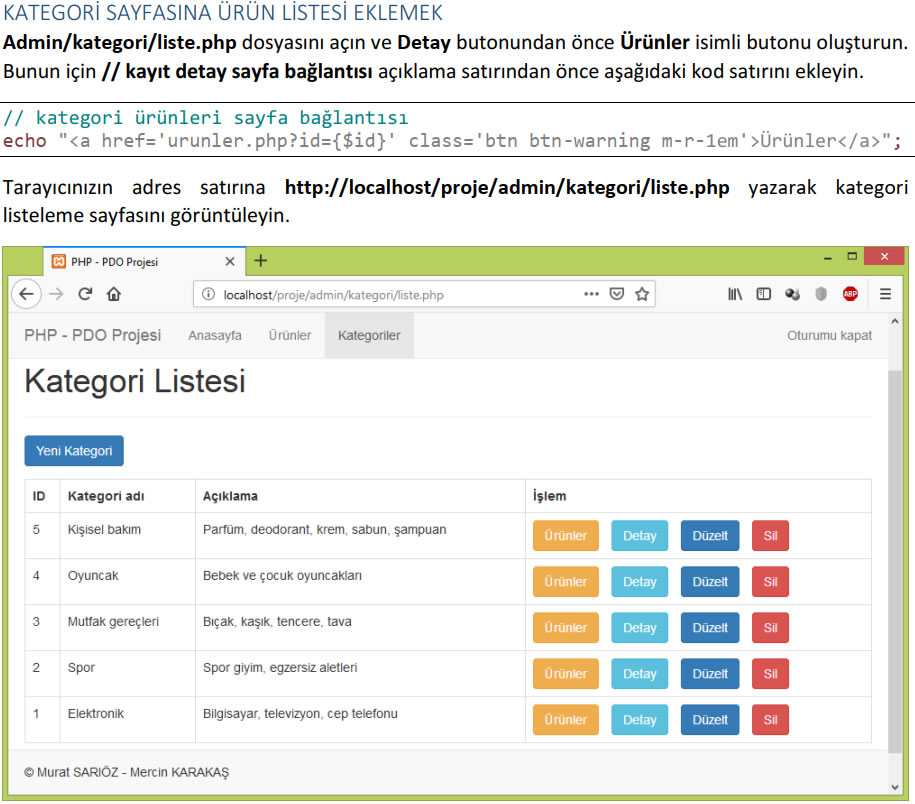Screen dimensions: 915x804
Task: Click the Yeni Kategori button
Action: click(x=74, y=451)
